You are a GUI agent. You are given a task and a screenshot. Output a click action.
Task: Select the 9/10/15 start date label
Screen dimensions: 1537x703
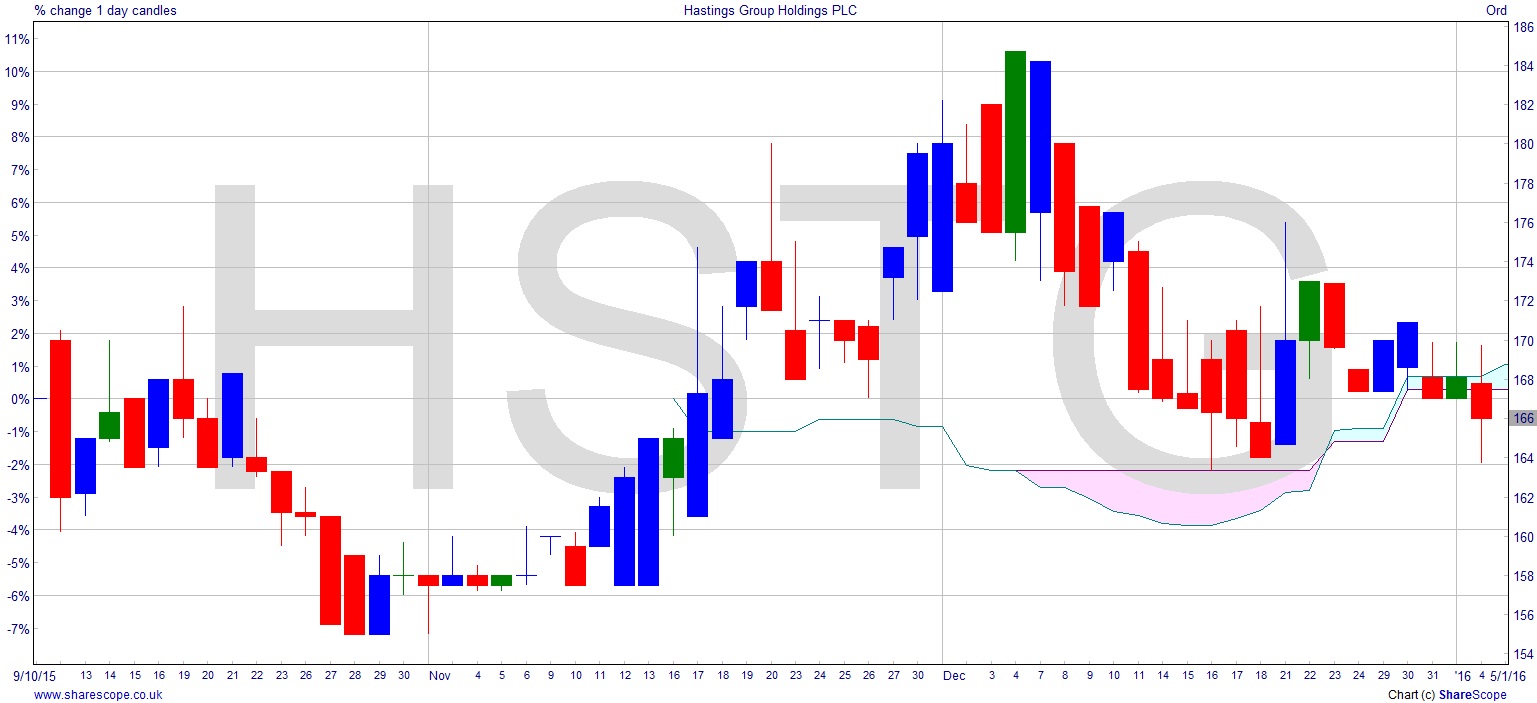[x=34, y=675]
